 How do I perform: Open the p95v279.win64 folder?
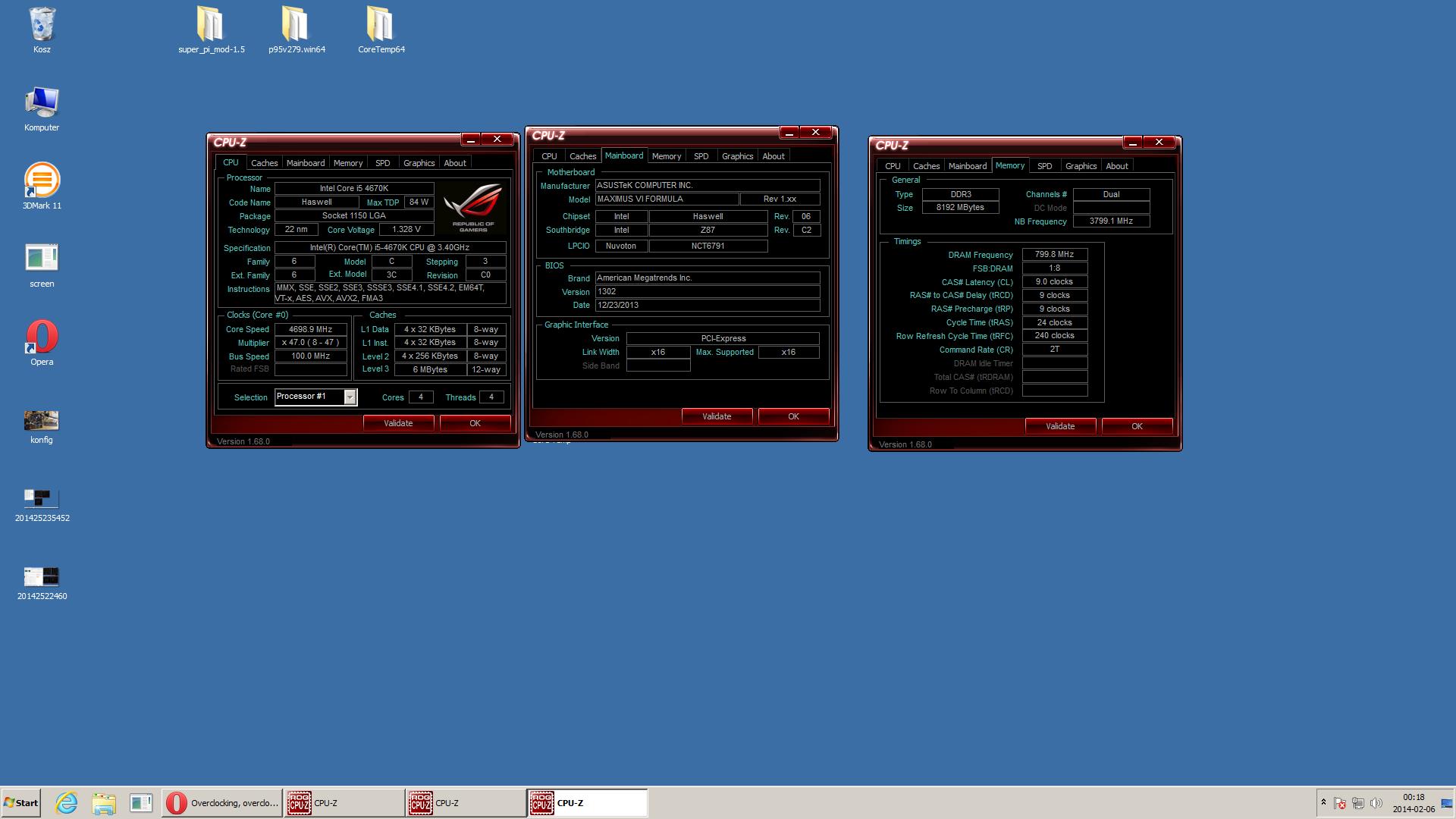[x=297, y=30]
